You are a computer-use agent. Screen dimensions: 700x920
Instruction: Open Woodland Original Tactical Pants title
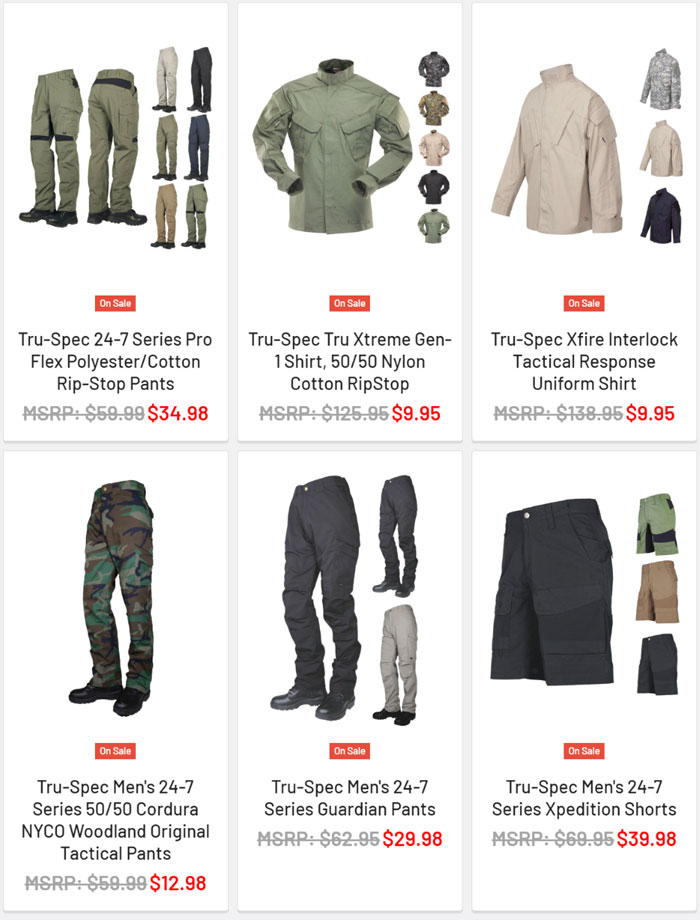tap(115, 820)
